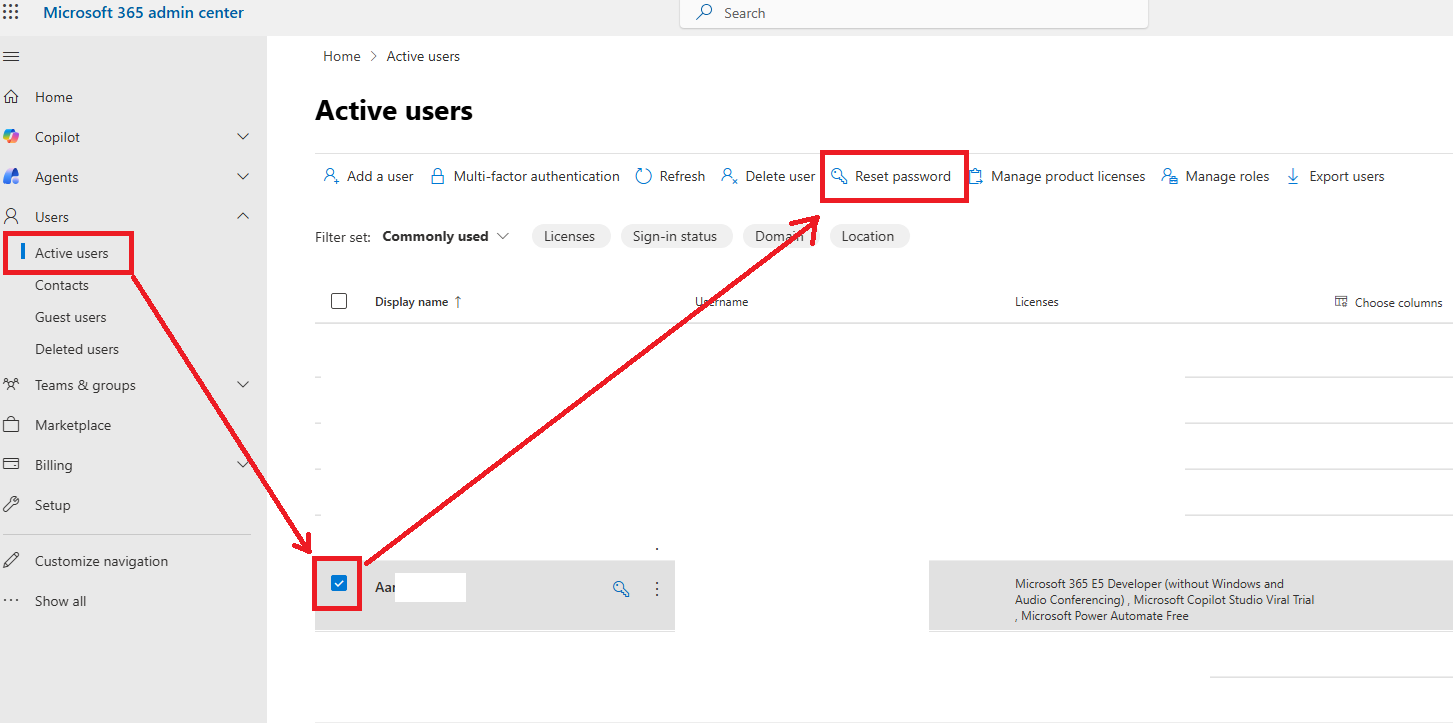The height and width of the screenshot is (723, 1453).
Task: Click the Add a user button label
Action: pyautogui.click(x=380, y=176)
